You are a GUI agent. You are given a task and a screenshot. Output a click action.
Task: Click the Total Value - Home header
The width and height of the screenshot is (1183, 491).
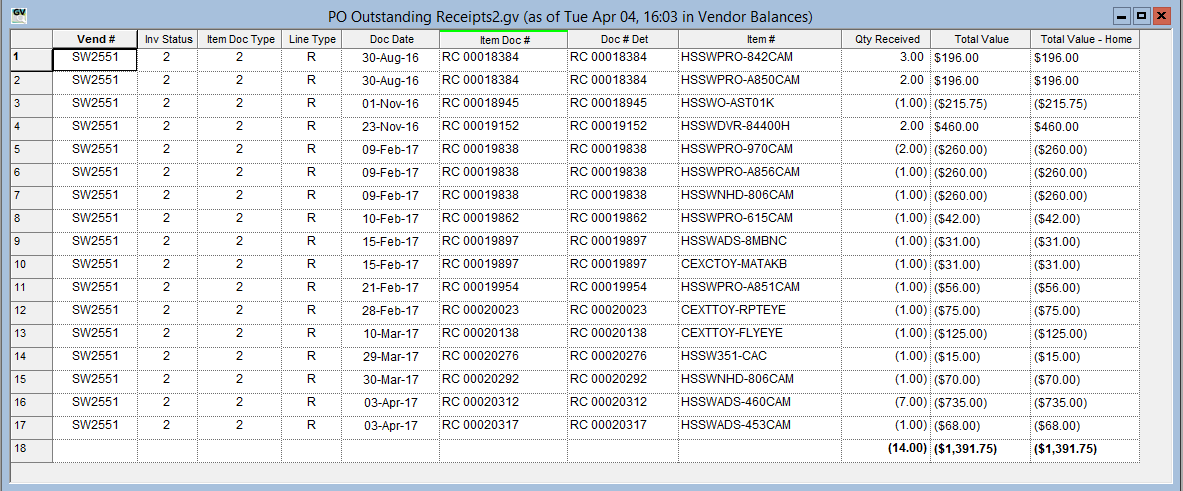click(1085, 39)
